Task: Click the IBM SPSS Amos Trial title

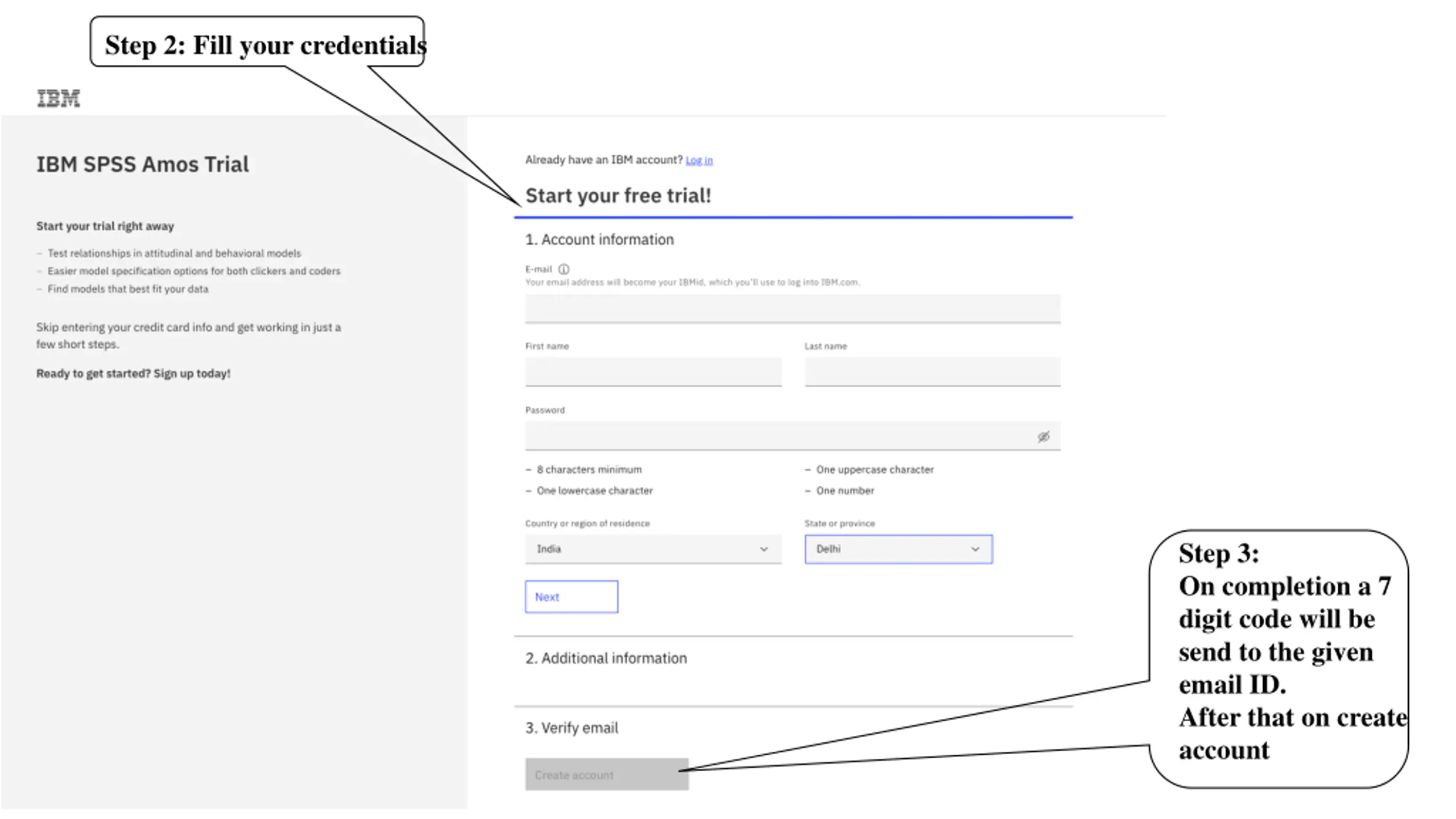Action: (143, 164)
